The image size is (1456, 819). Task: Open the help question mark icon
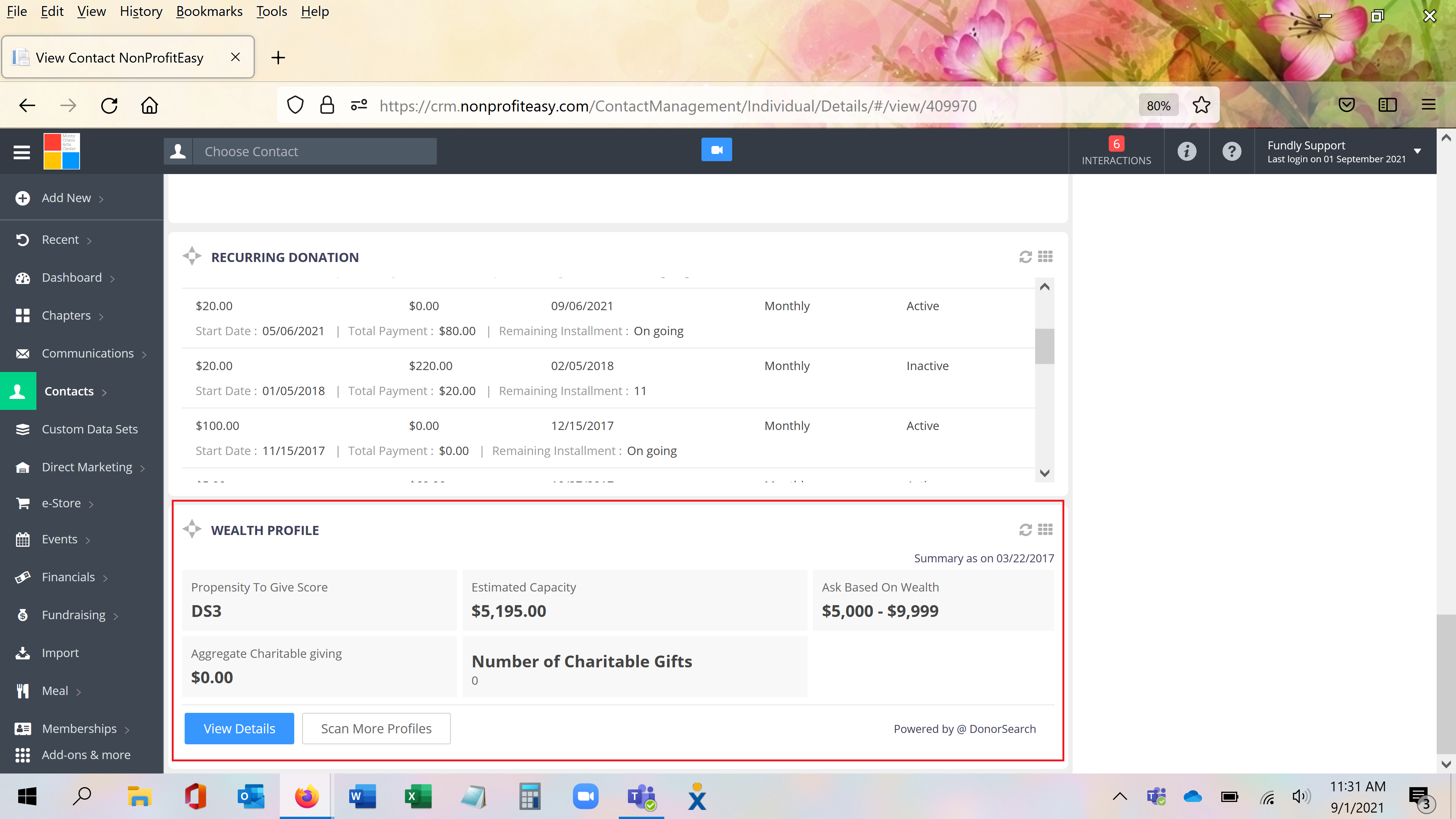[x=1232, y=152]
